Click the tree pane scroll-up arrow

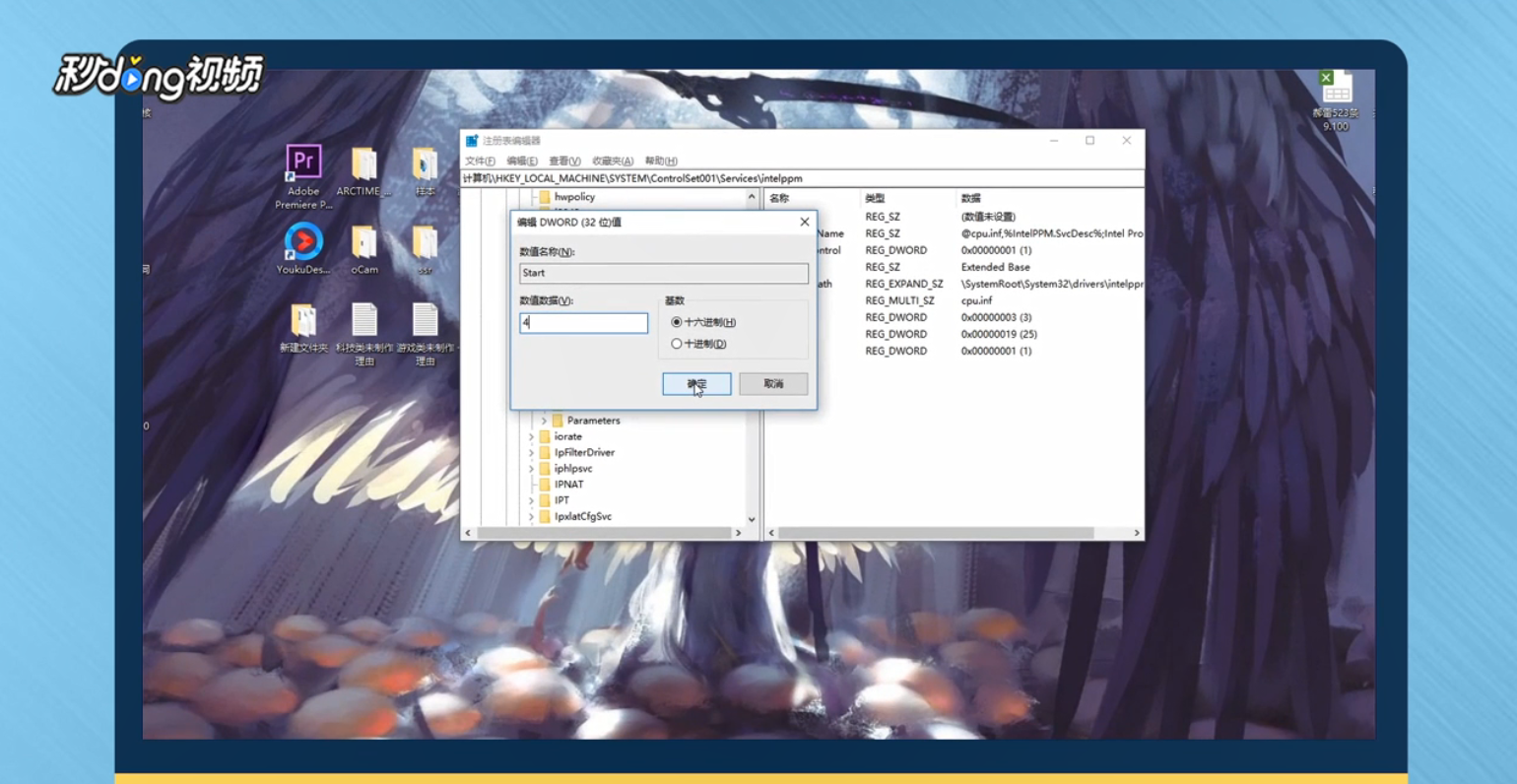coord(752,197)
